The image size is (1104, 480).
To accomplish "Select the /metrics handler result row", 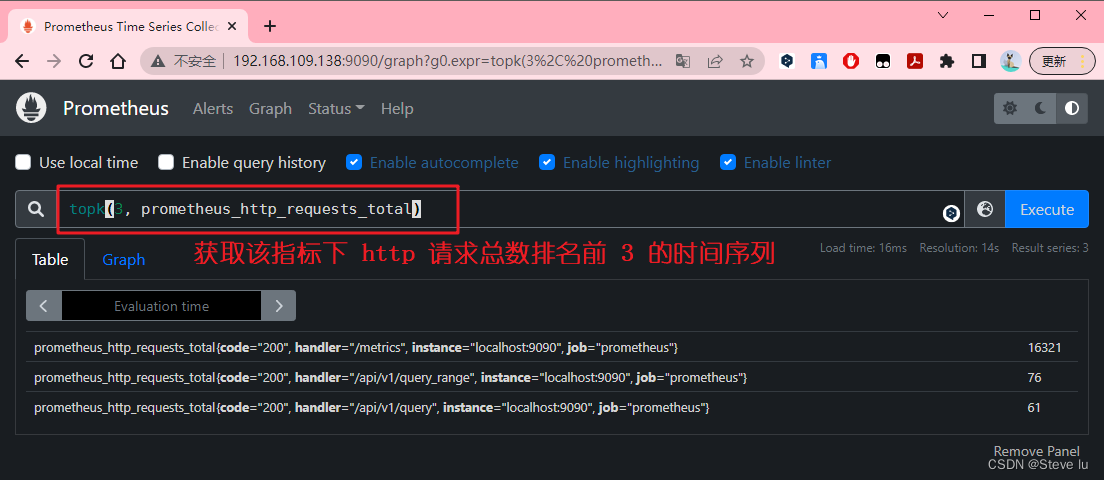I will coord(551,347).
